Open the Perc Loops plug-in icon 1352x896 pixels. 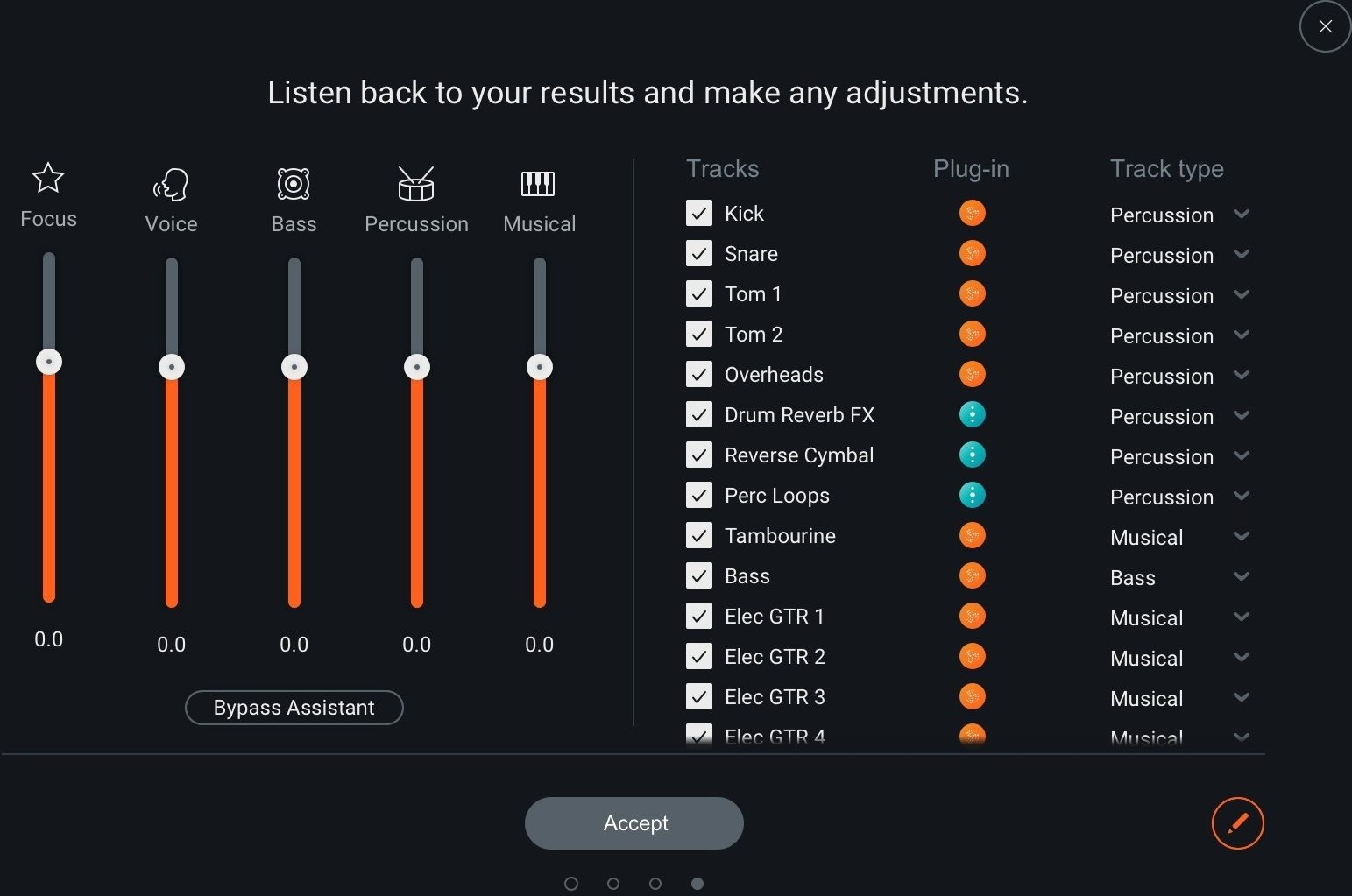click(973, 495)
